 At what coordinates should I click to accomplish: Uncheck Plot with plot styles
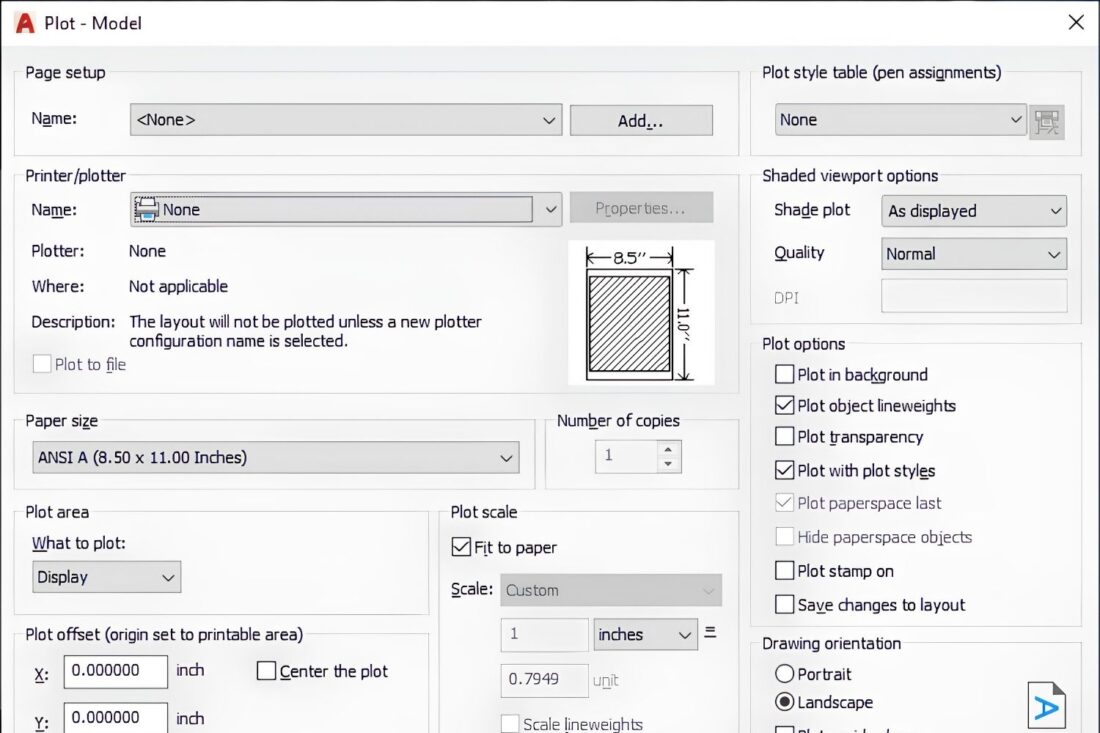(784, 470)
